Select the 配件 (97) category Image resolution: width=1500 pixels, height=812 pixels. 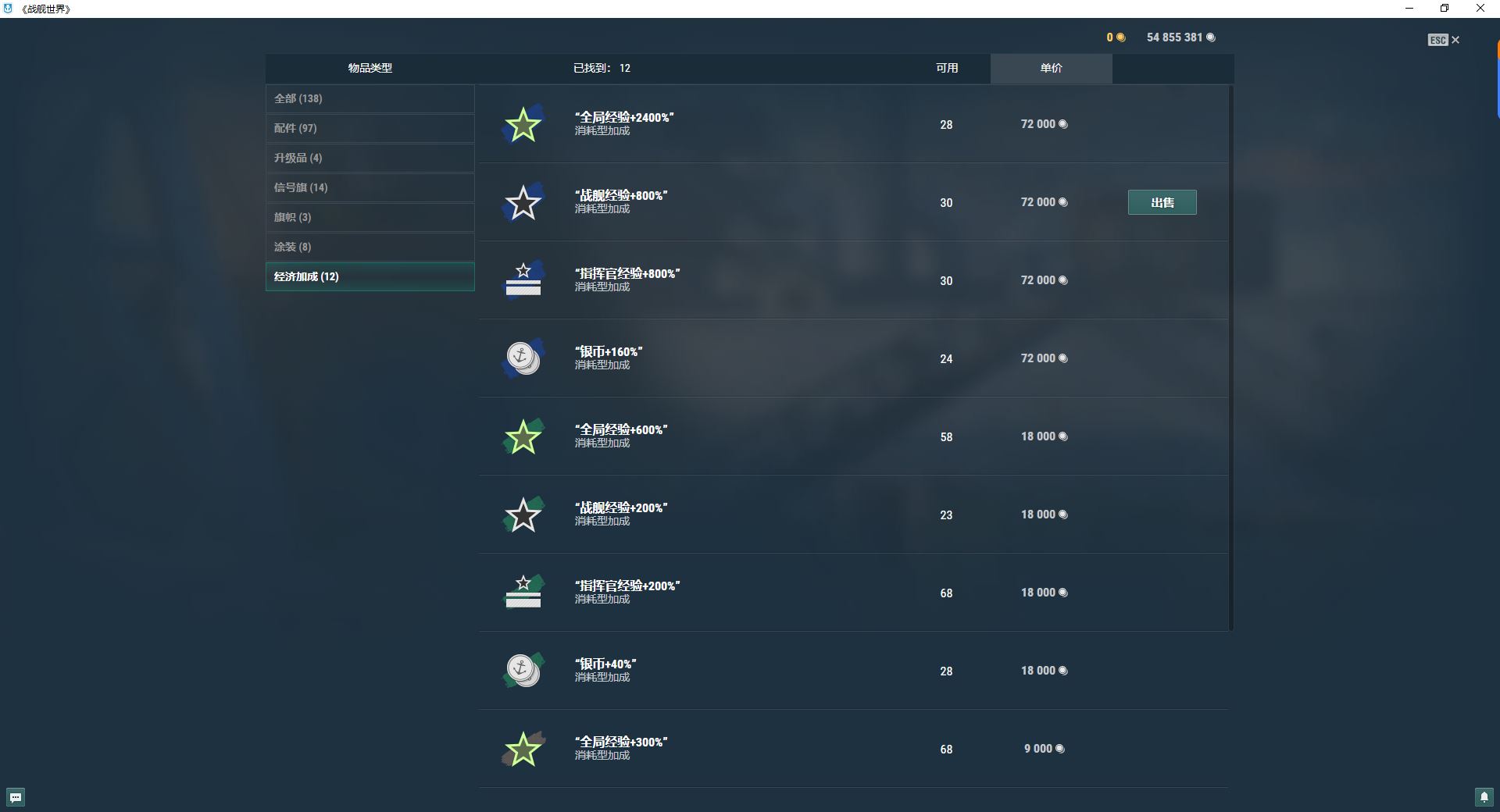[370, 128]
